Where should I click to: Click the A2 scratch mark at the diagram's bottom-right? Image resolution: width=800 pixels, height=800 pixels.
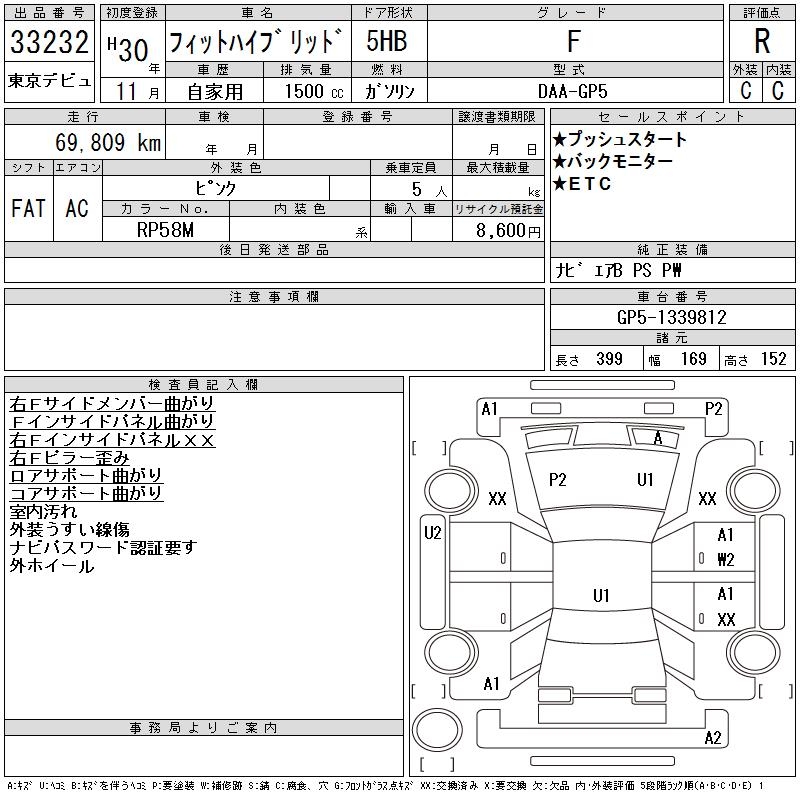(713, 738)
